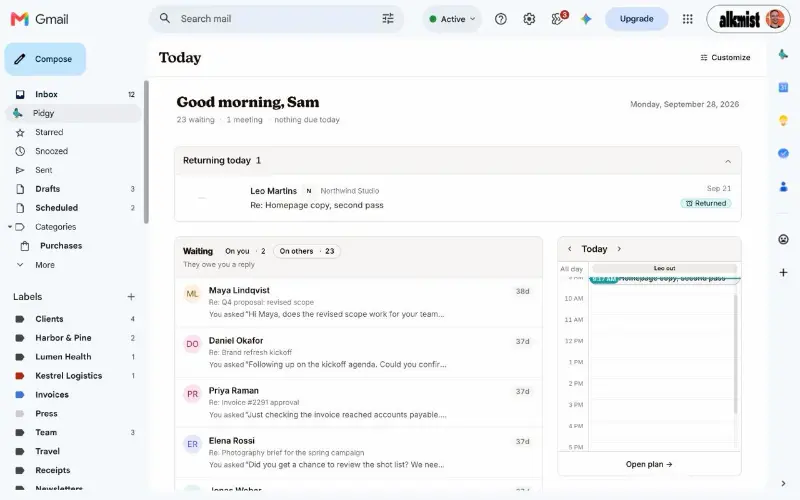This screenshot has height=500, width=800.
Task: Click the search magnifier icon
Action: click(164, 18)
